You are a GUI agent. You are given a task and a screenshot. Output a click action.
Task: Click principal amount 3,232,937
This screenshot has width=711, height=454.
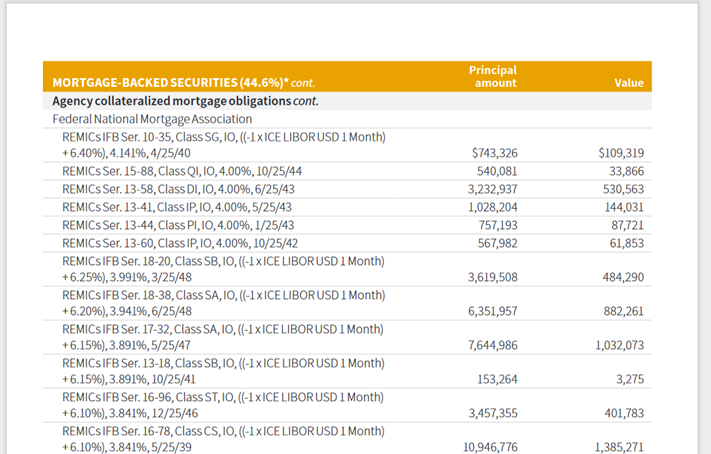pyautogui.click(x=493, y=189)
